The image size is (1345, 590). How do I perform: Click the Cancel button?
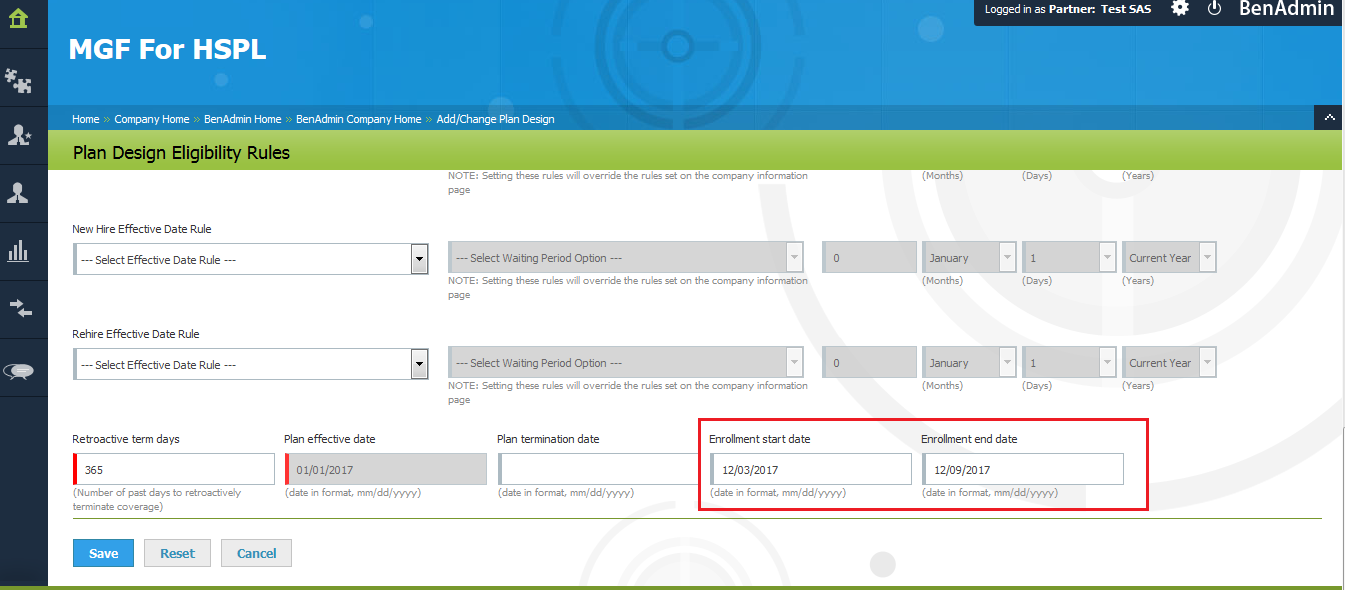tap(256, 553)
